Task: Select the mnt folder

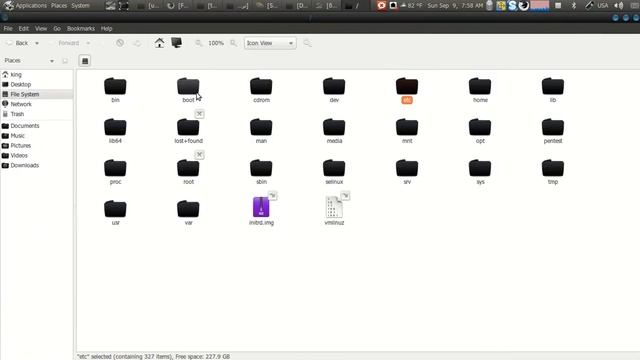Action: coord(407,127)
